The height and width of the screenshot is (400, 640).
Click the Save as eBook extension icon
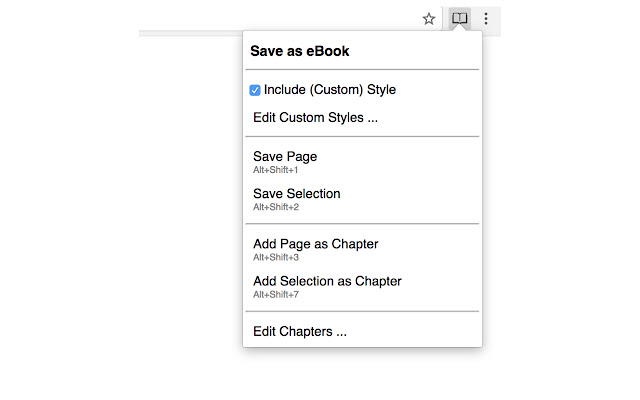tap(459, 18)
